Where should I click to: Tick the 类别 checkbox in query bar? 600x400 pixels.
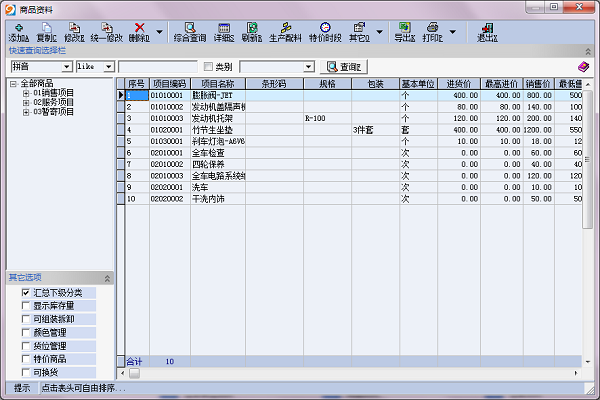[x=208, y=67]
